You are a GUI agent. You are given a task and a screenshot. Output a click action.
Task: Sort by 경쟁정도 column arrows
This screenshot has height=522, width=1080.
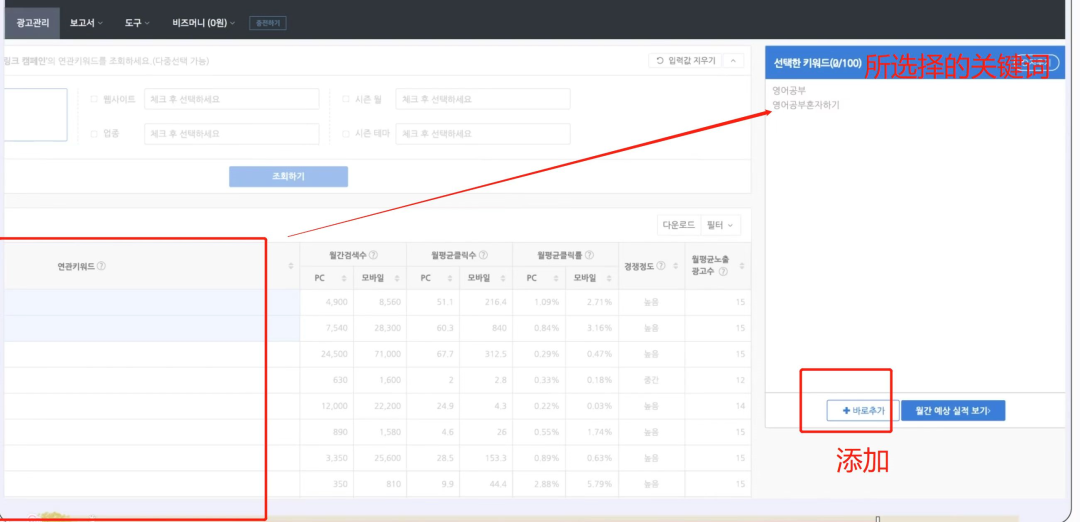tap(676, 266)
